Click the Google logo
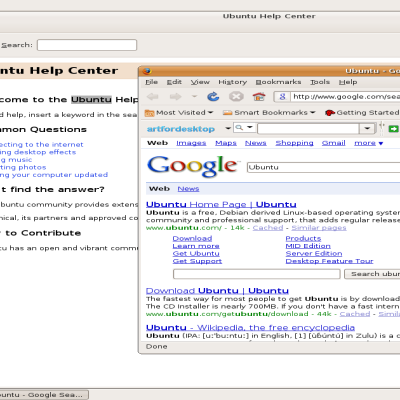Screen dimensions: 400x400 pyautogui.click(x=192, y=166)
